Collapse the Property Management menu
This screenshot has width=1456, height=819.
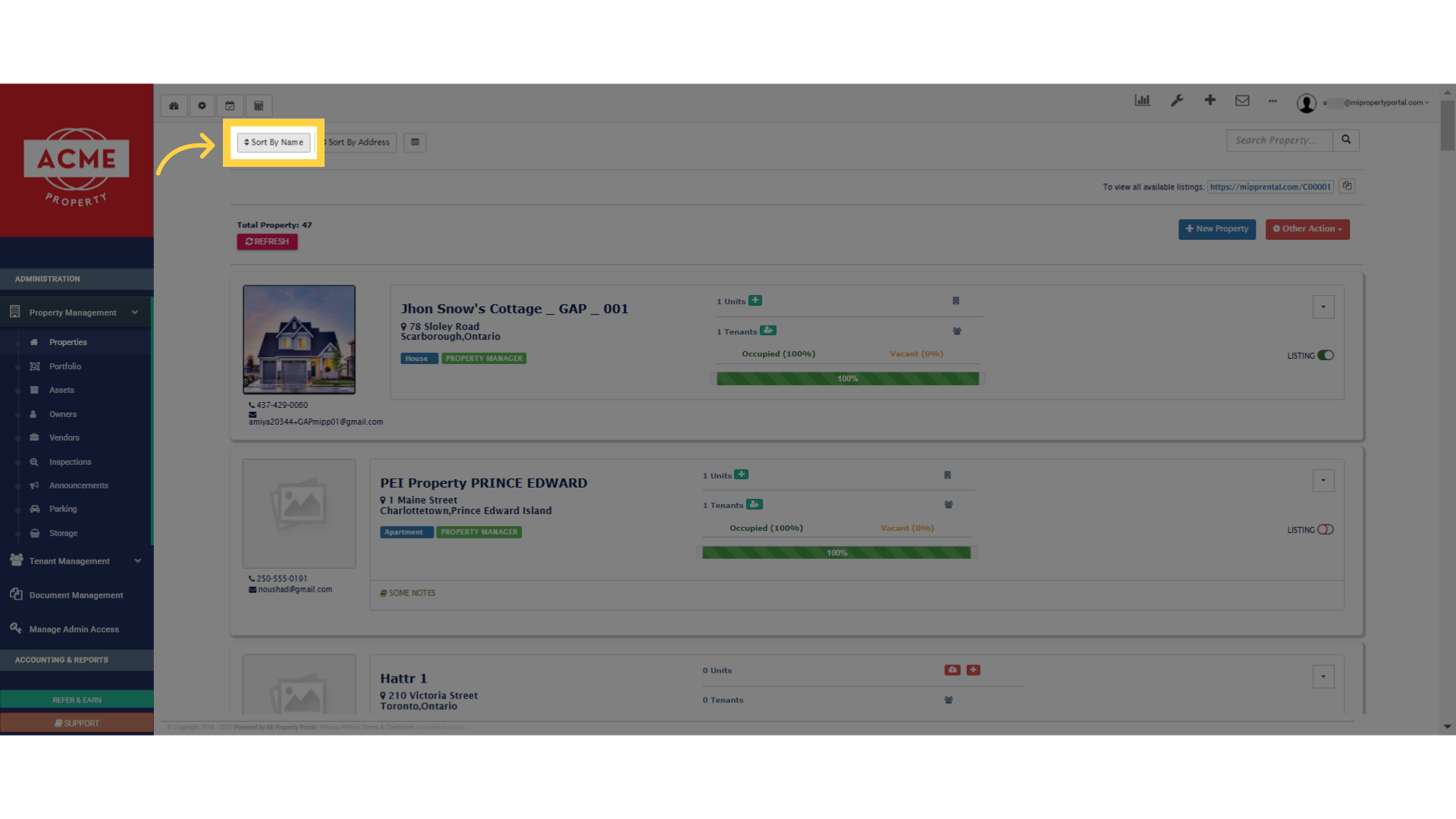click(x=76, y=312)
